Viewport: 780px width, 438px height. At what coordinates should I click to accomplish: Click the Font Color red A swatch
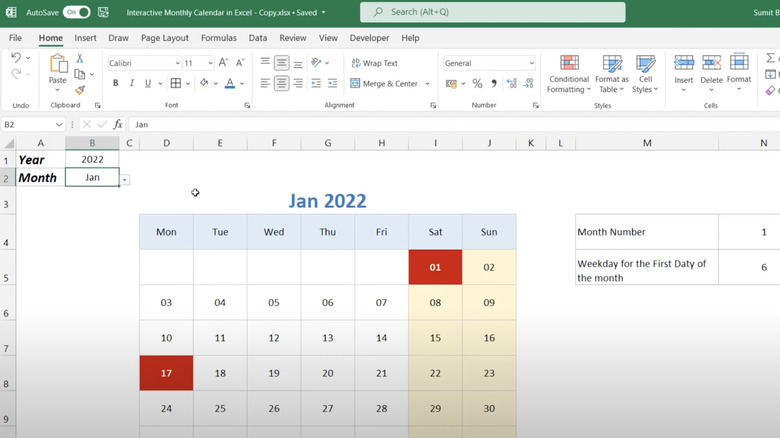pos(229,84)
